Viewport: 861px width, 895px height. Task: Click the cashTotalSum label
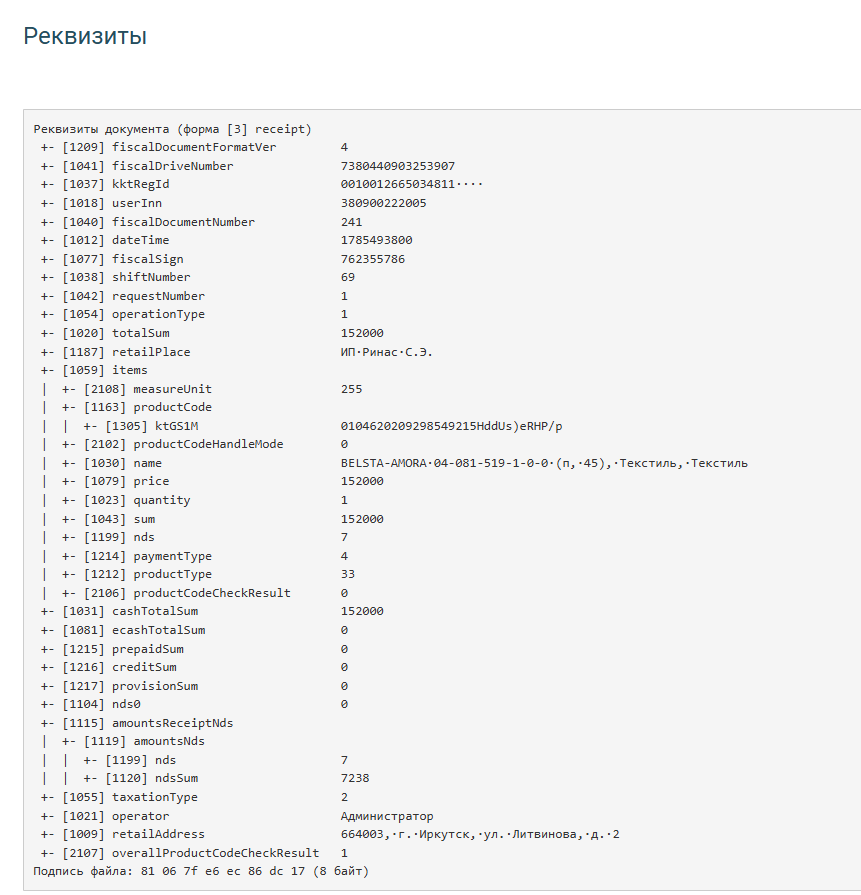point(155,611)
